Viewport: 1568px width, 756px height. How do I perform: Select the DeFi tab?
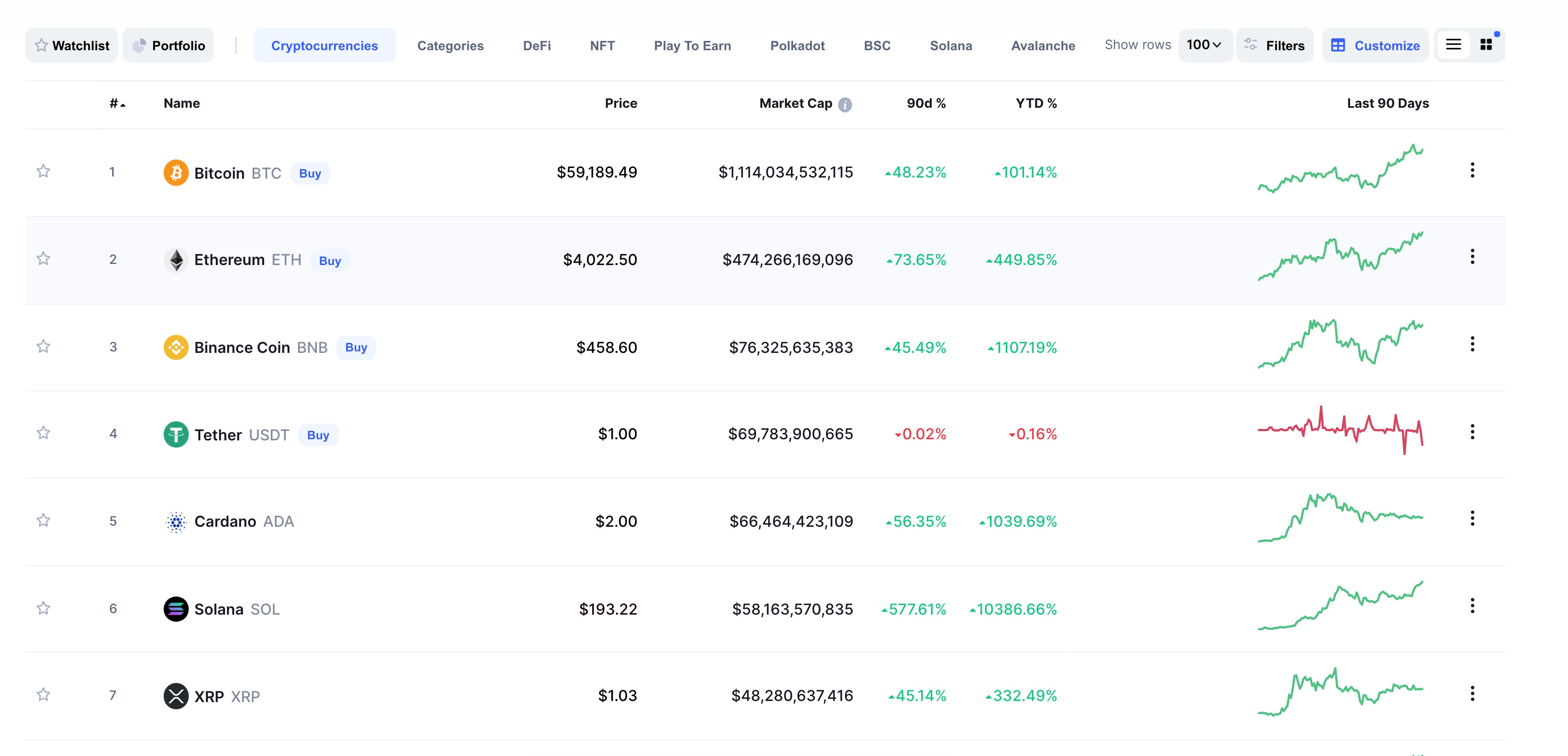(x=537, y=46)
